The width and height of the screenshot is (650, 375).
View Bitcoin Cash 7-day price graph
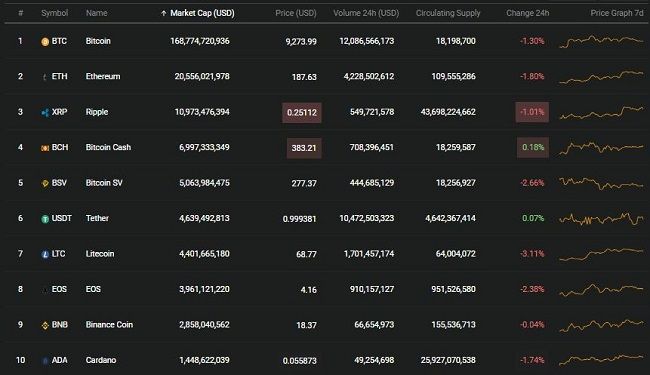pos(601,148)
